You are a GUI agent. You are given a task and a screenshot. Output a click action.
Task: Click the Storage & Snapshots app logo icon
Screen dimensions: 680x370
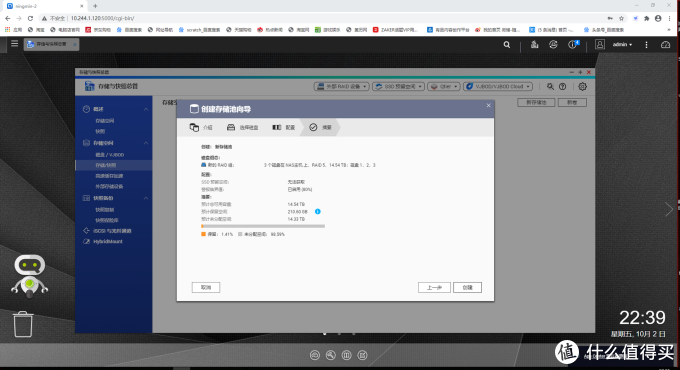pyautogui.click(x=89, y=86)
